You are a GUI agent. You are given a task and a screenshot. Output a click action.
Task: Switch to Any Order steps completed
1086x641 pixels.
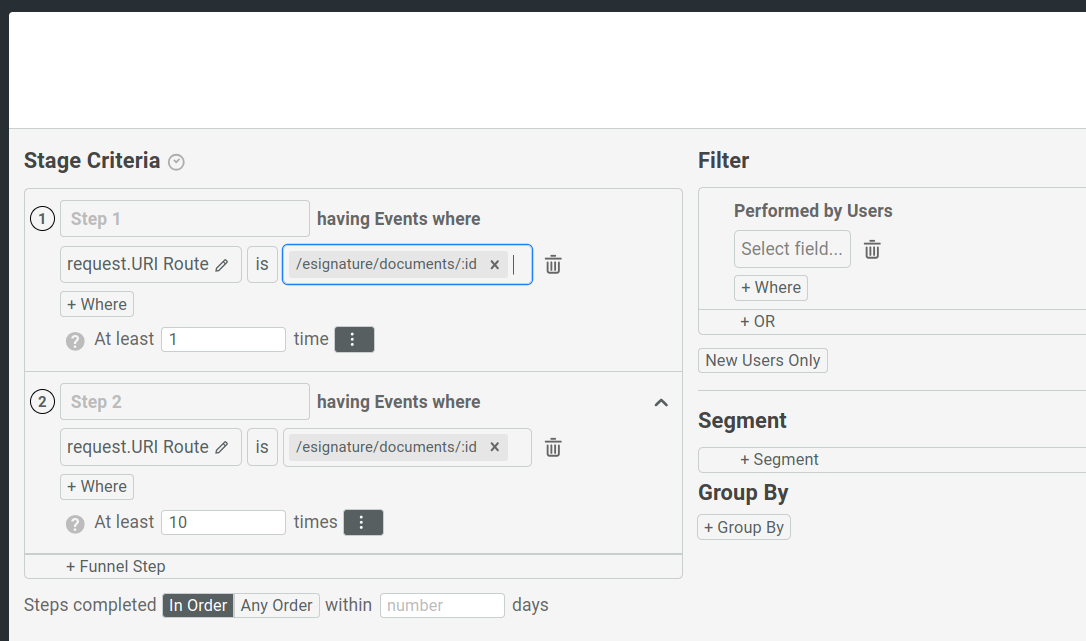point(276,605)
